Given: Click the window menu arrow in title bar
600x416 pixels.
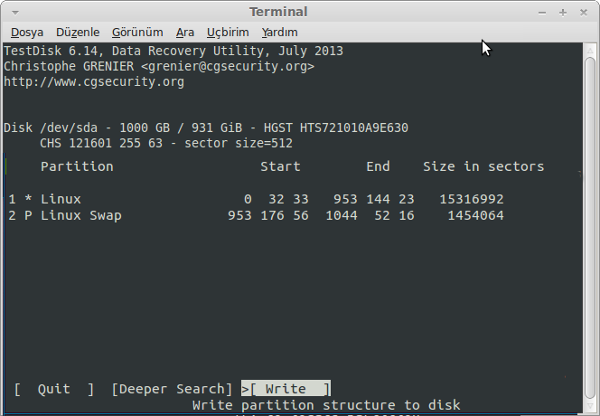Looking at the screenshot, I should [x=15, y=13].
